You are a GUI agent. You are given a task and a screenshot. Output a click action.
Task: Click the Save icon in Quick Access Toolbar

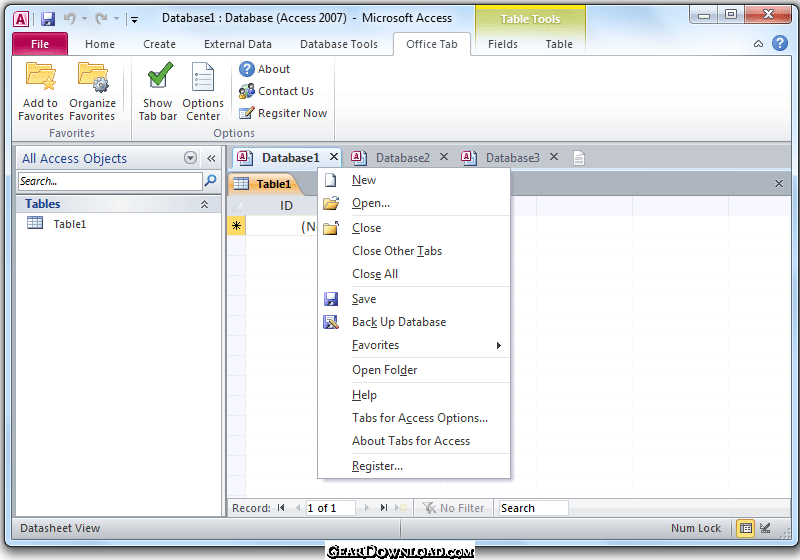(x=47, y=18)
